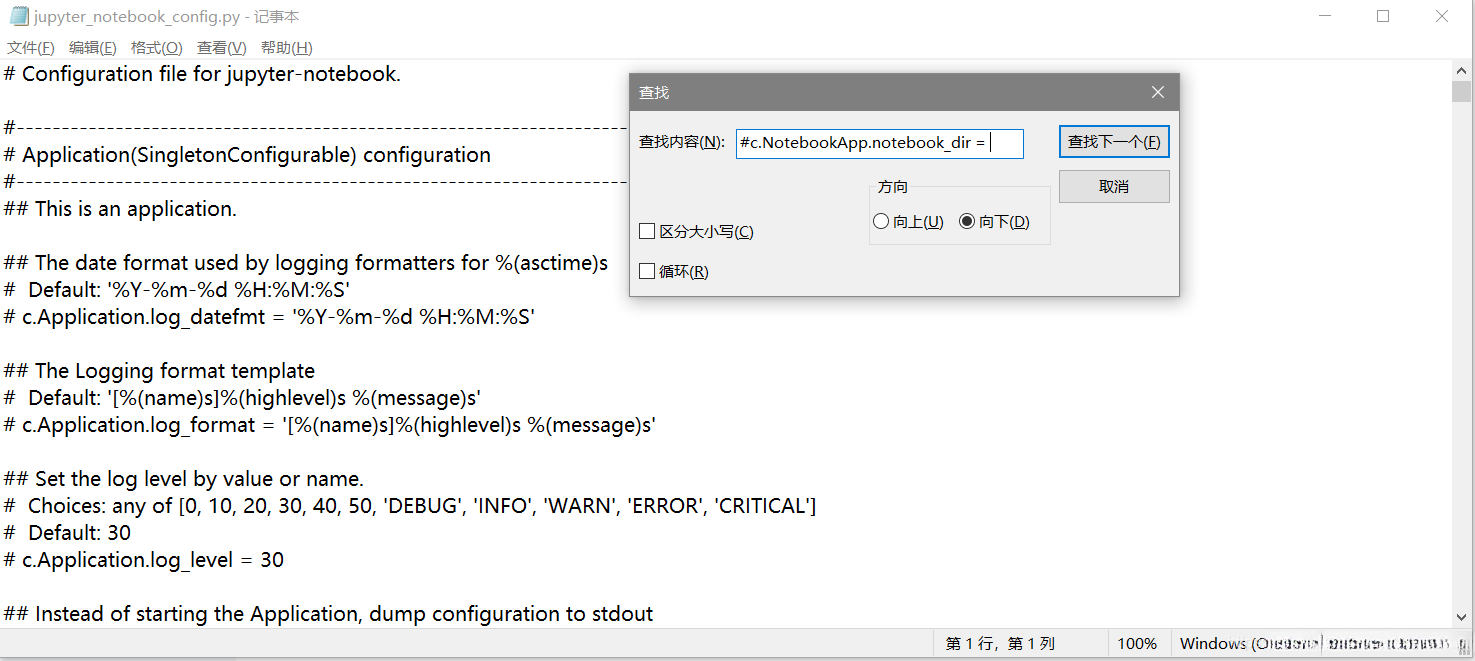Image resolution: width=1475 pixels, height=661 pixels.
Task: Click the Notepad app icon in title bar
Action: [x=19, y=17]
